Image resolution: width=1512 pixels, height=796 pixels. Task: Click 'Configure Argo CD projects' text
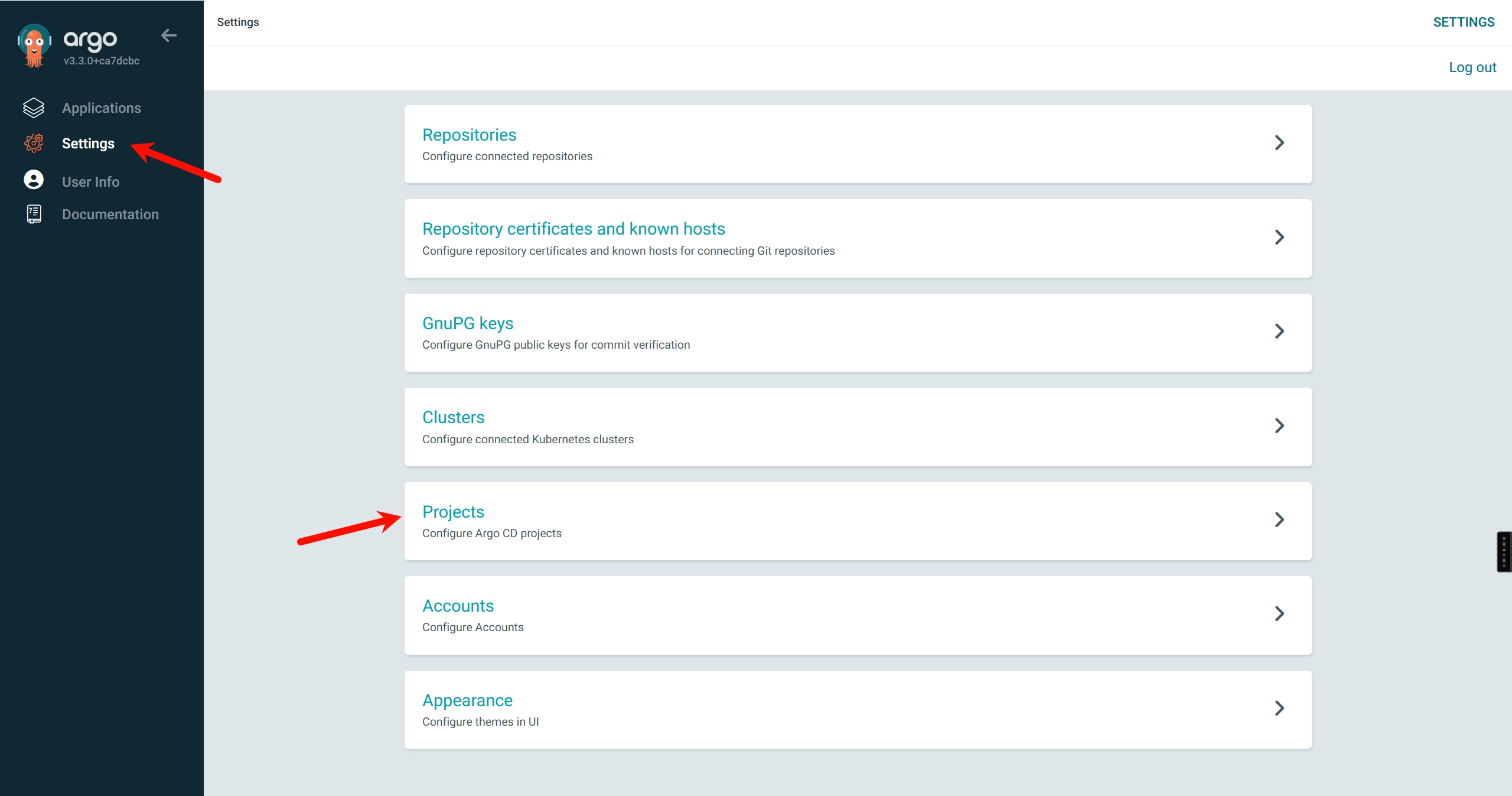point(491,533)
